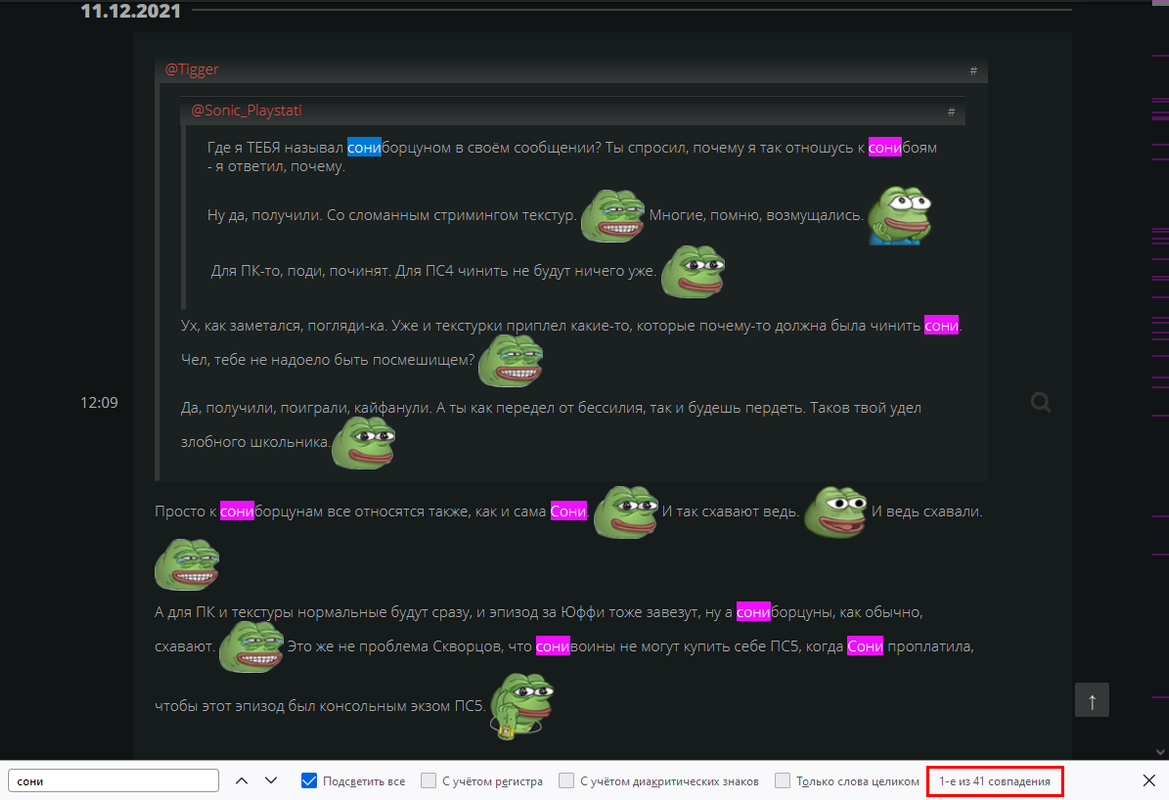
Task: Click the laughing Pepe below 'Просто к сониборцунам'
Action: [x=187, y=564]
